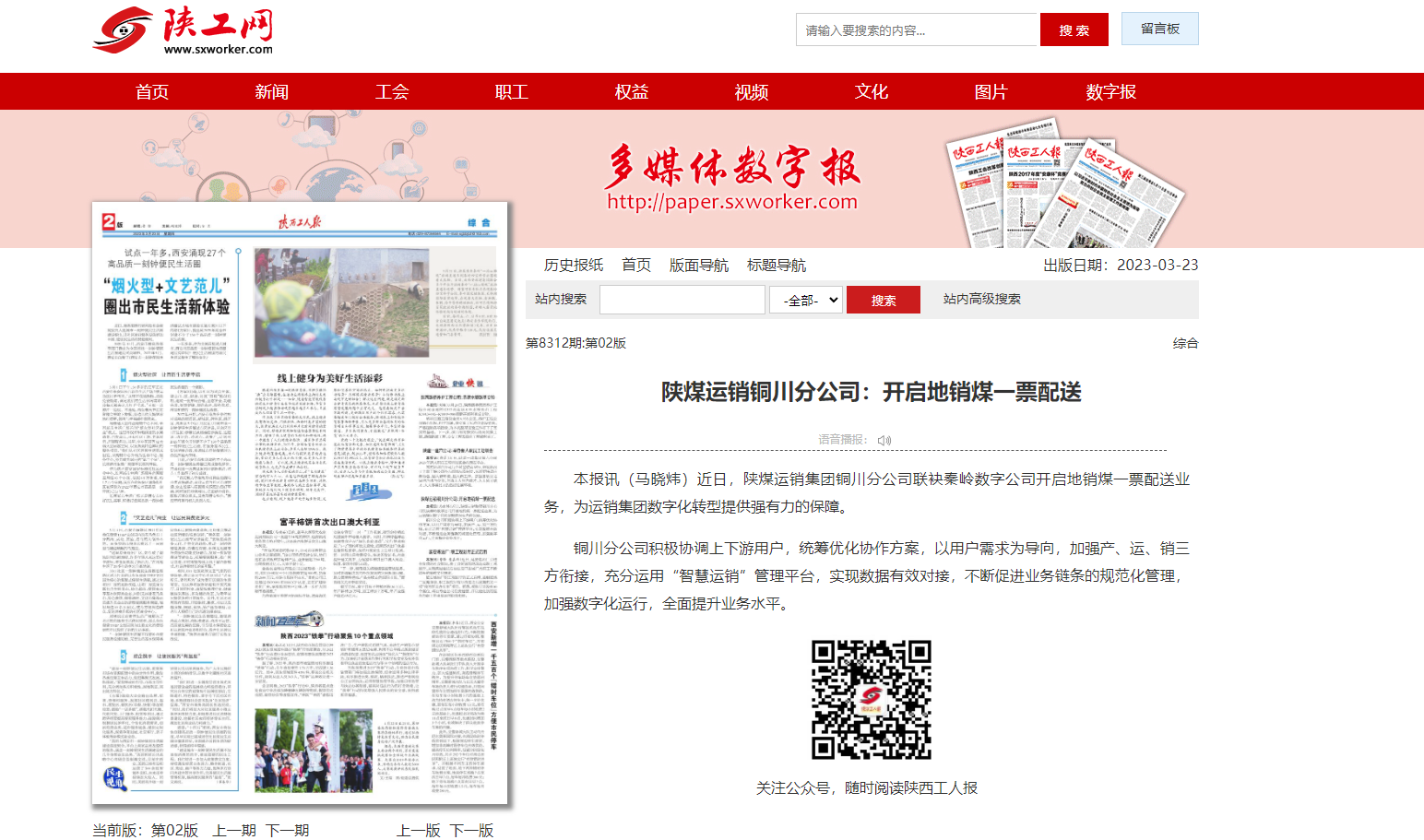
Task: Expand the -全部- dropdown
Action: tap(806, 300)
